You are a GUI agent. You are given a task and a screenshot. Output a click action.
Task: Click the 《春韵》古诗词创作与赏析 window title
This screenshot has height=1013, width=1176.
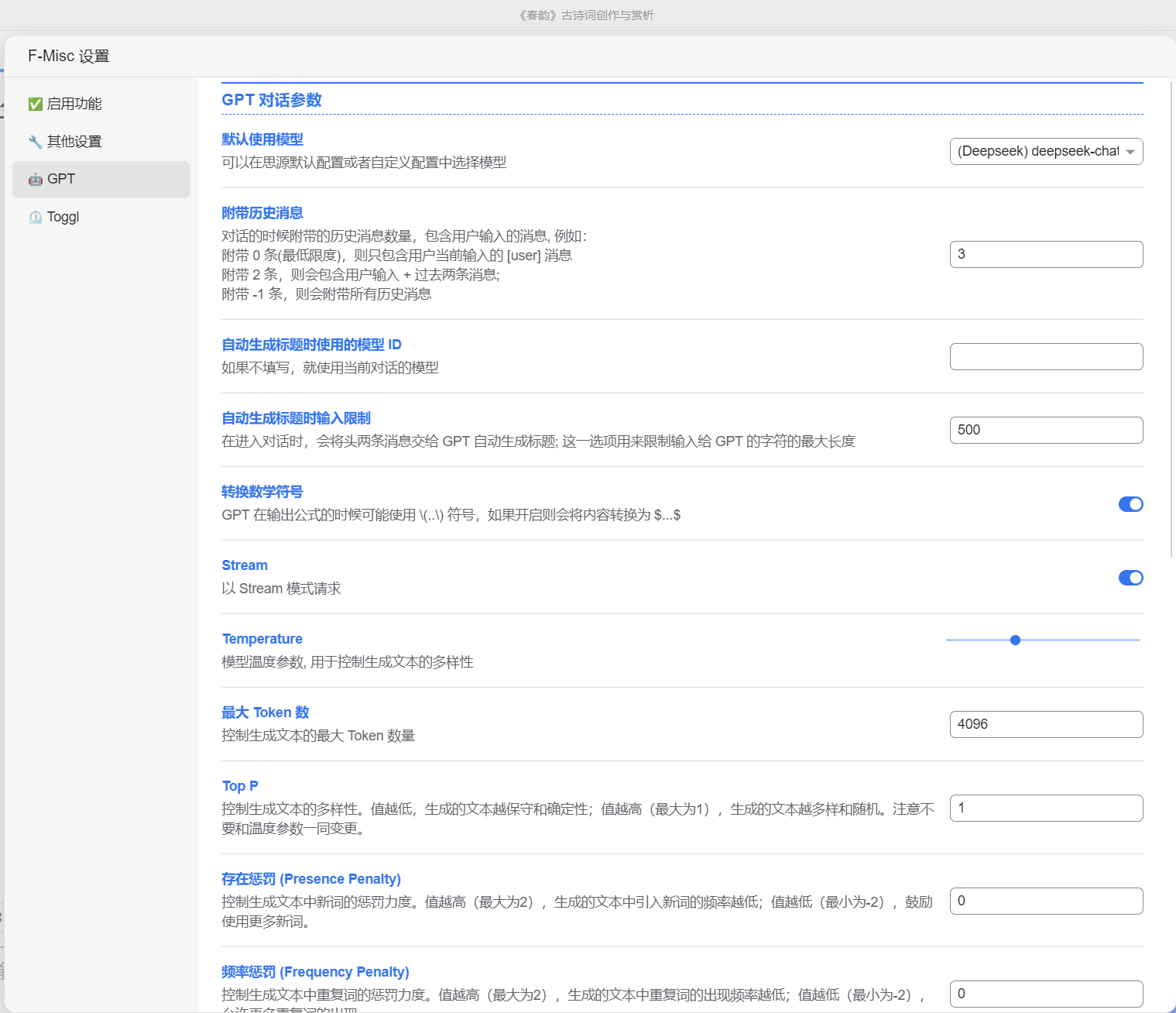(586, 15)
